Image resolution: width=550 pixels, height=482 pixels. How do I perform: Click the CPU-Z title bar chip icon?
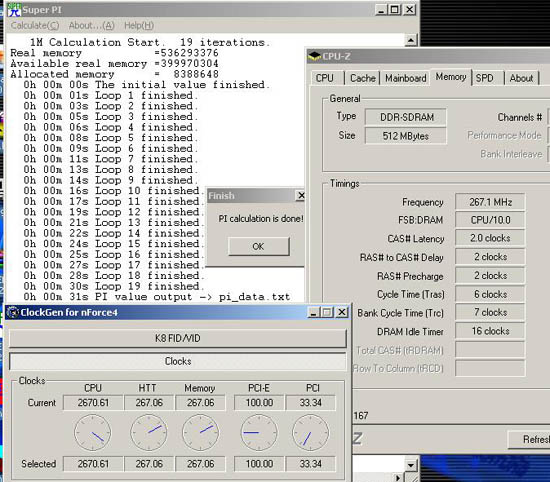coord(315,56)
